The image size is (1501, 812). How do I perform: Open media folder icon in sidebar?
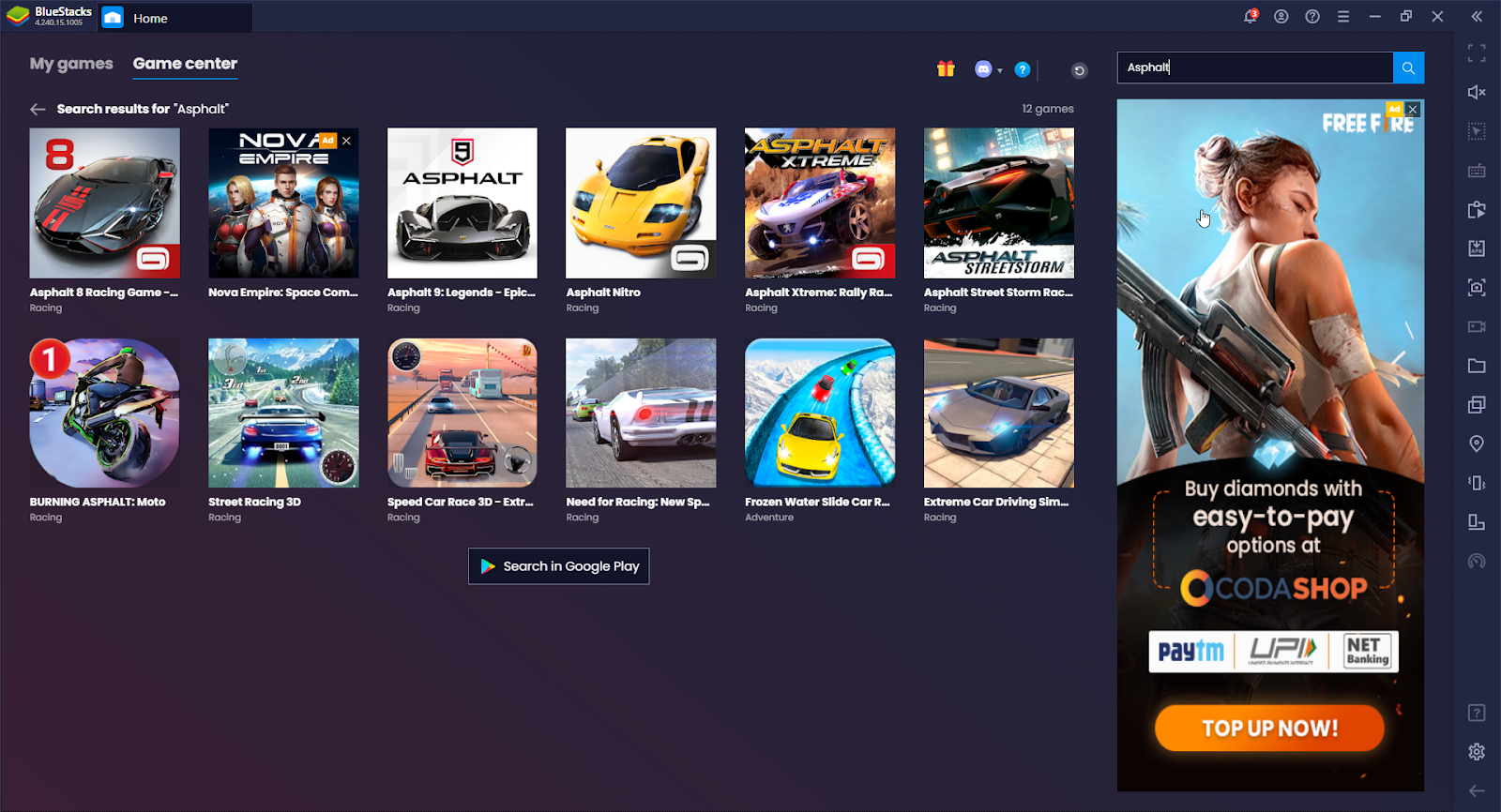point(1477,366)
